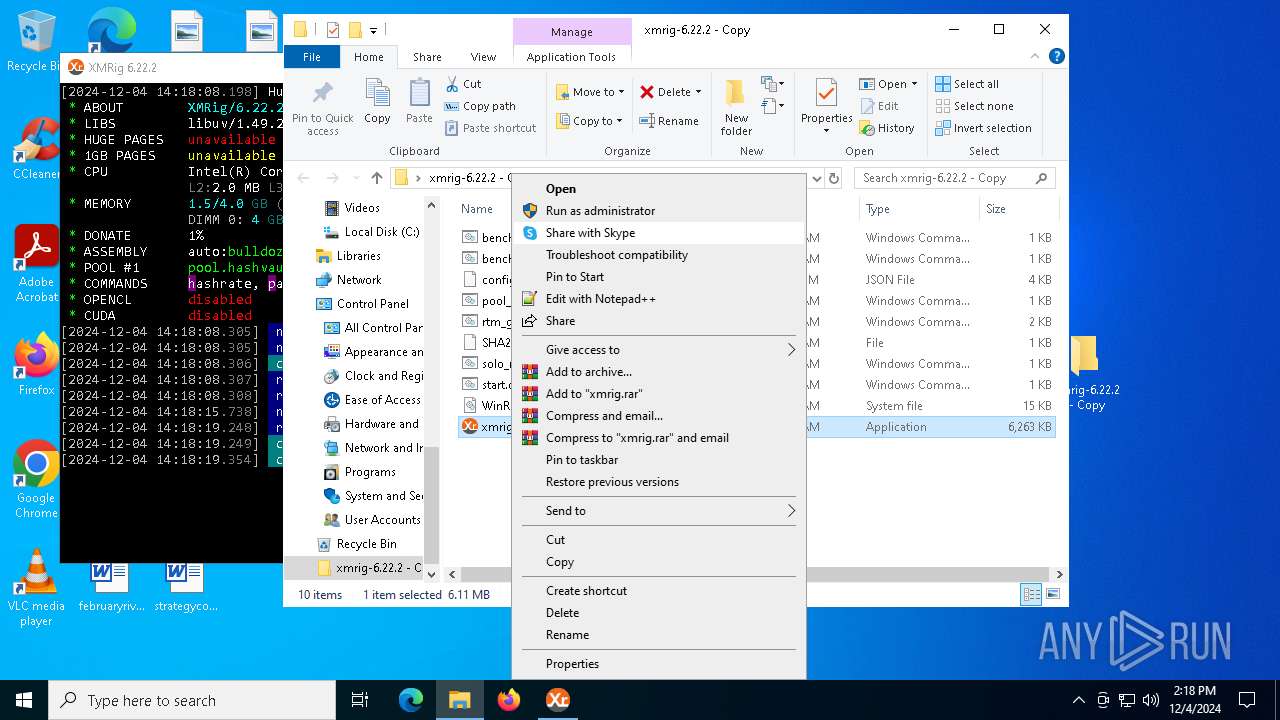Open the Move to dropdown
This screenshot has height=720, width=1280.
click(590, 92)
